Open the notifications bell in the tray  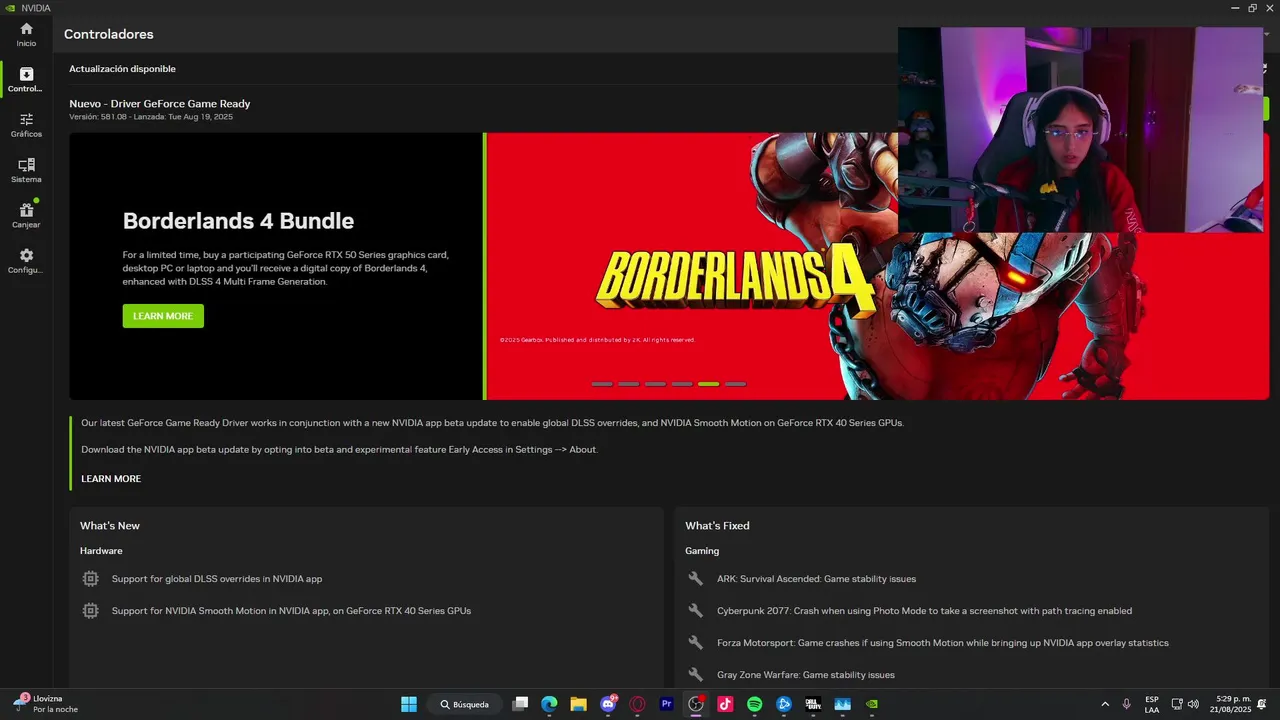[1263, 704]
